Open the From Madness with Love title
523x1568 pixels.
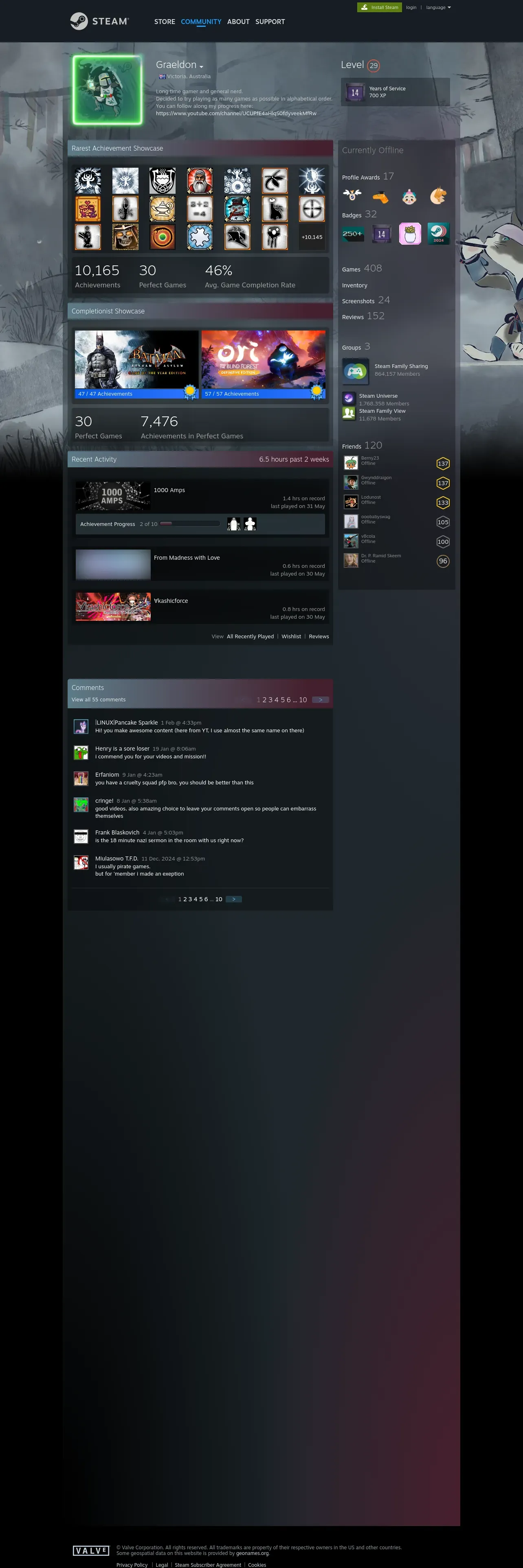tap(187, 558)
